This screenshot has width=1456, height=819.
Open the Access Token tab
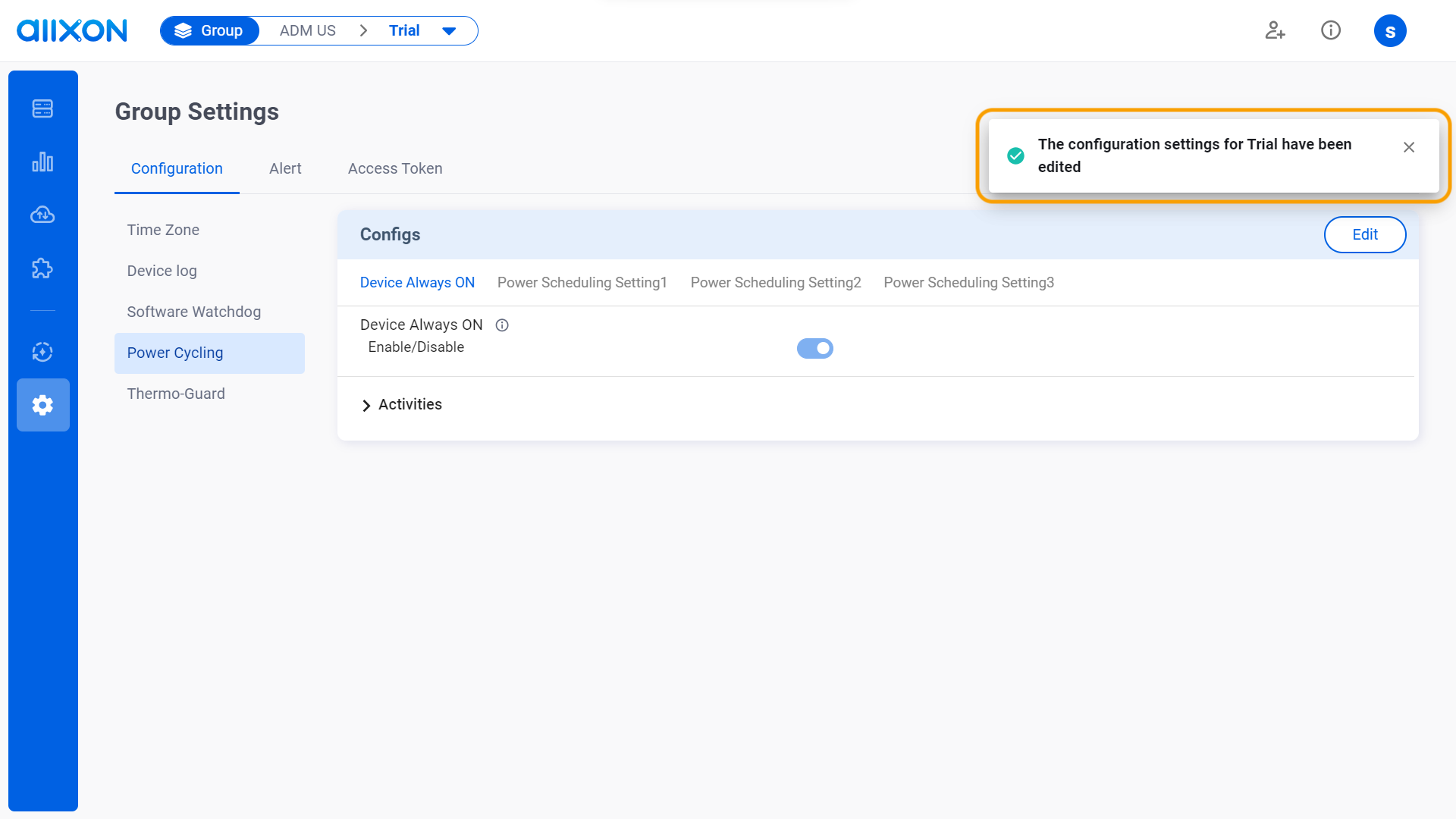pyautogui.click(x=394, y=168)
